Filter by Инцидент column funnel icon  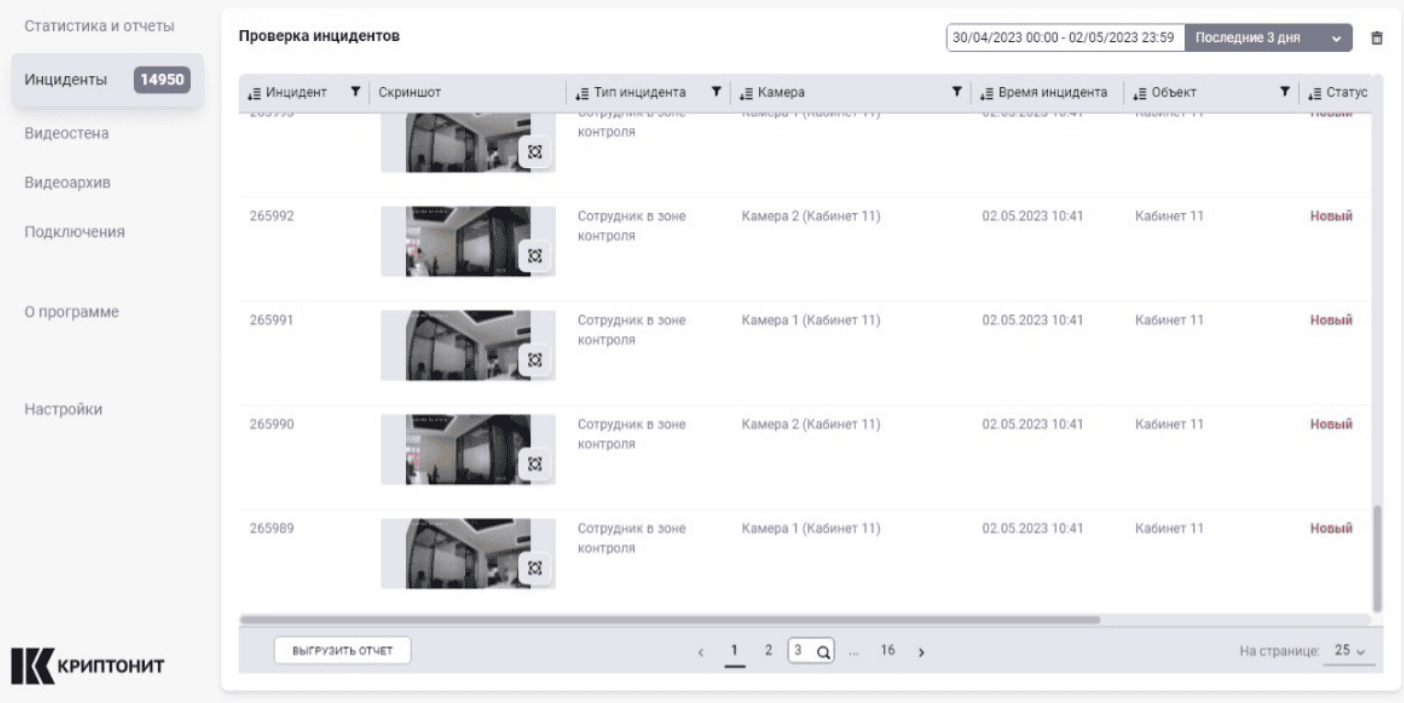pyautogui.click(x=354, y=93)
